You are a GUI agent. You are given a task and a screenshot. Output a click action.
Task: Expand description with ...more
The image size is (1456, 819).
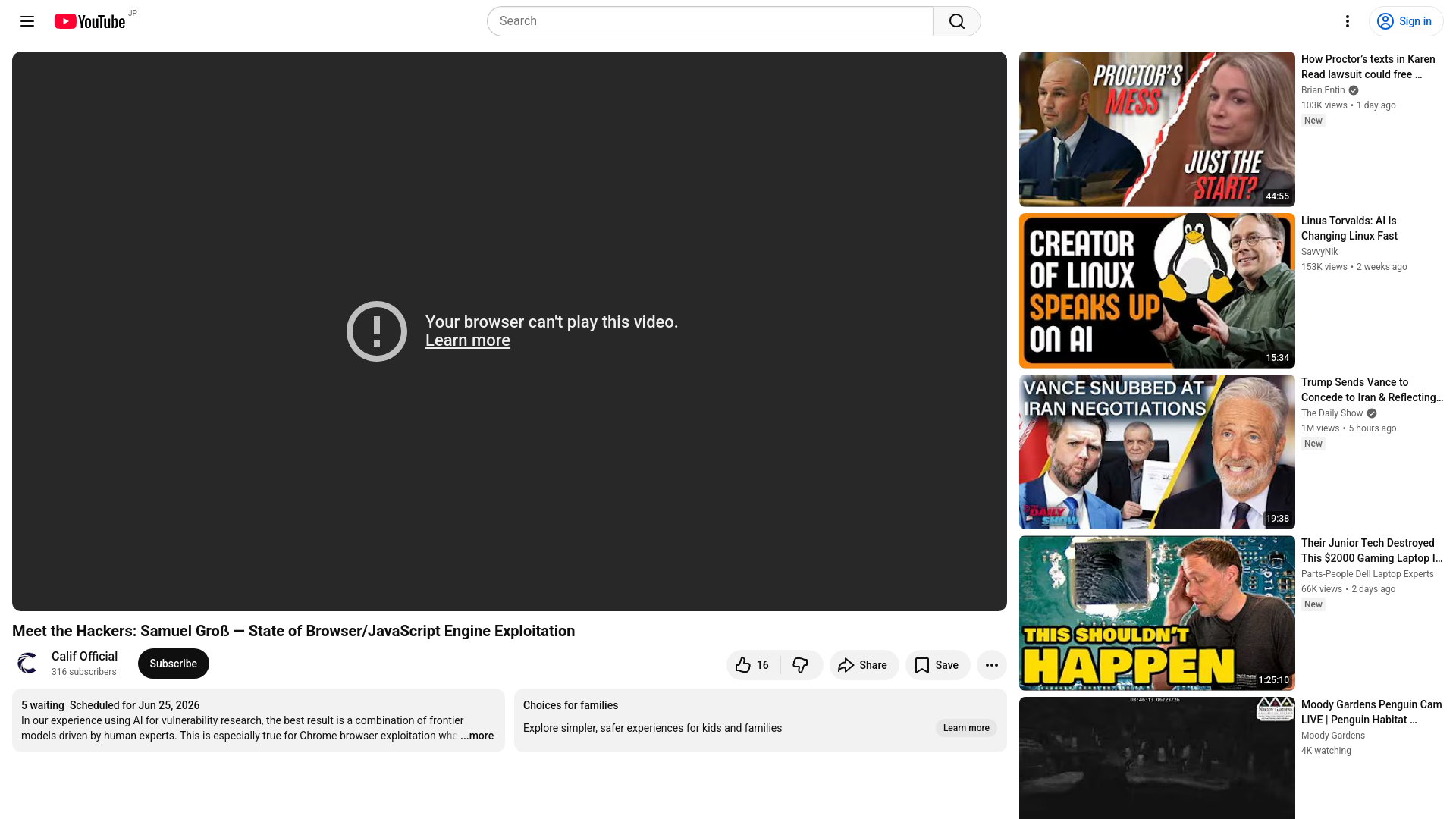point(477,736)
